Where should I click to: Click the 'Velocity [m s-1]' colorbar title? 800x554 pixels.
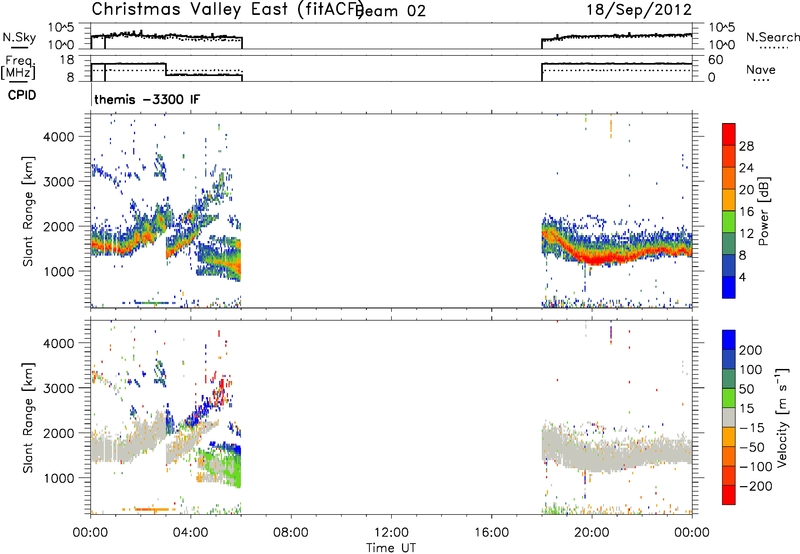pyautogui.click(x=782, y=417)
